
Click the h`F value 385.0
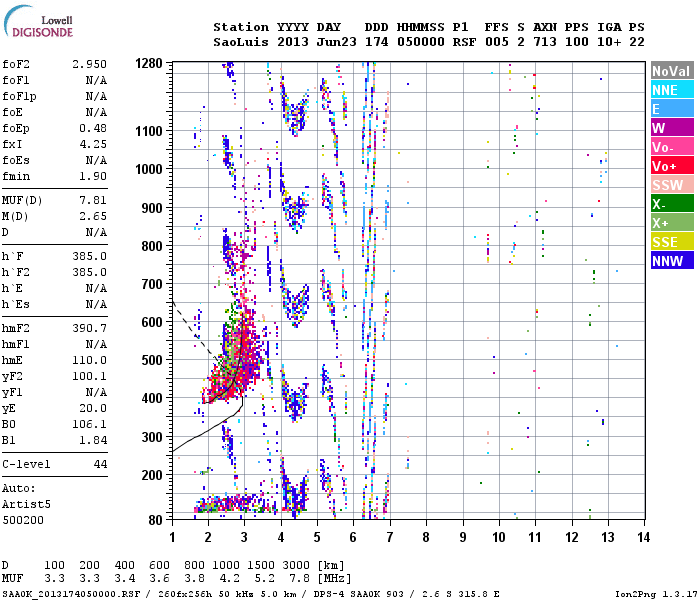pos(89,256)
